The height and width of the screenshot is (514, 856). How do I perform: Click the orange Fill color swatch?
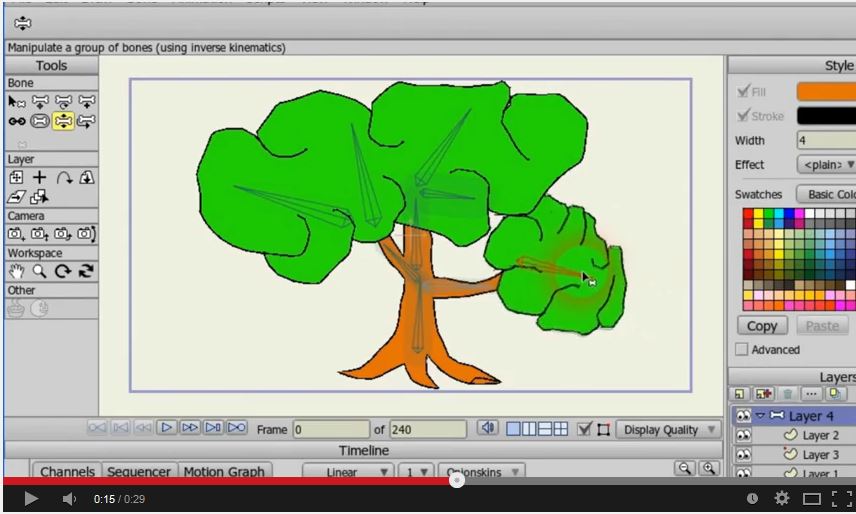coord(827,91)
